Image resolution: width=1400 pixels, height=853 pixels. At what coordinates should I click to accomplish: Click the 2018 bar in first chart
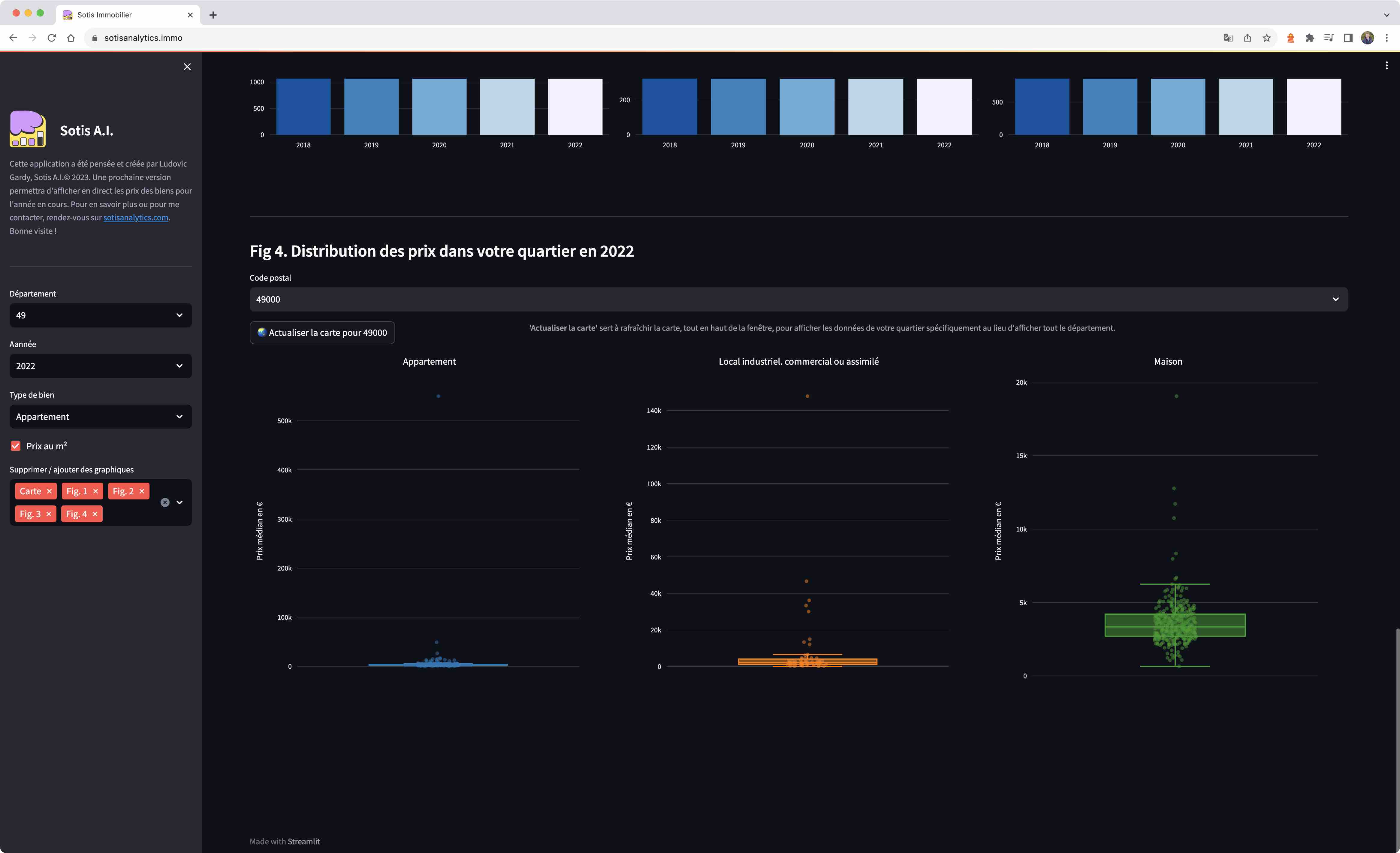tap(303, 107)
